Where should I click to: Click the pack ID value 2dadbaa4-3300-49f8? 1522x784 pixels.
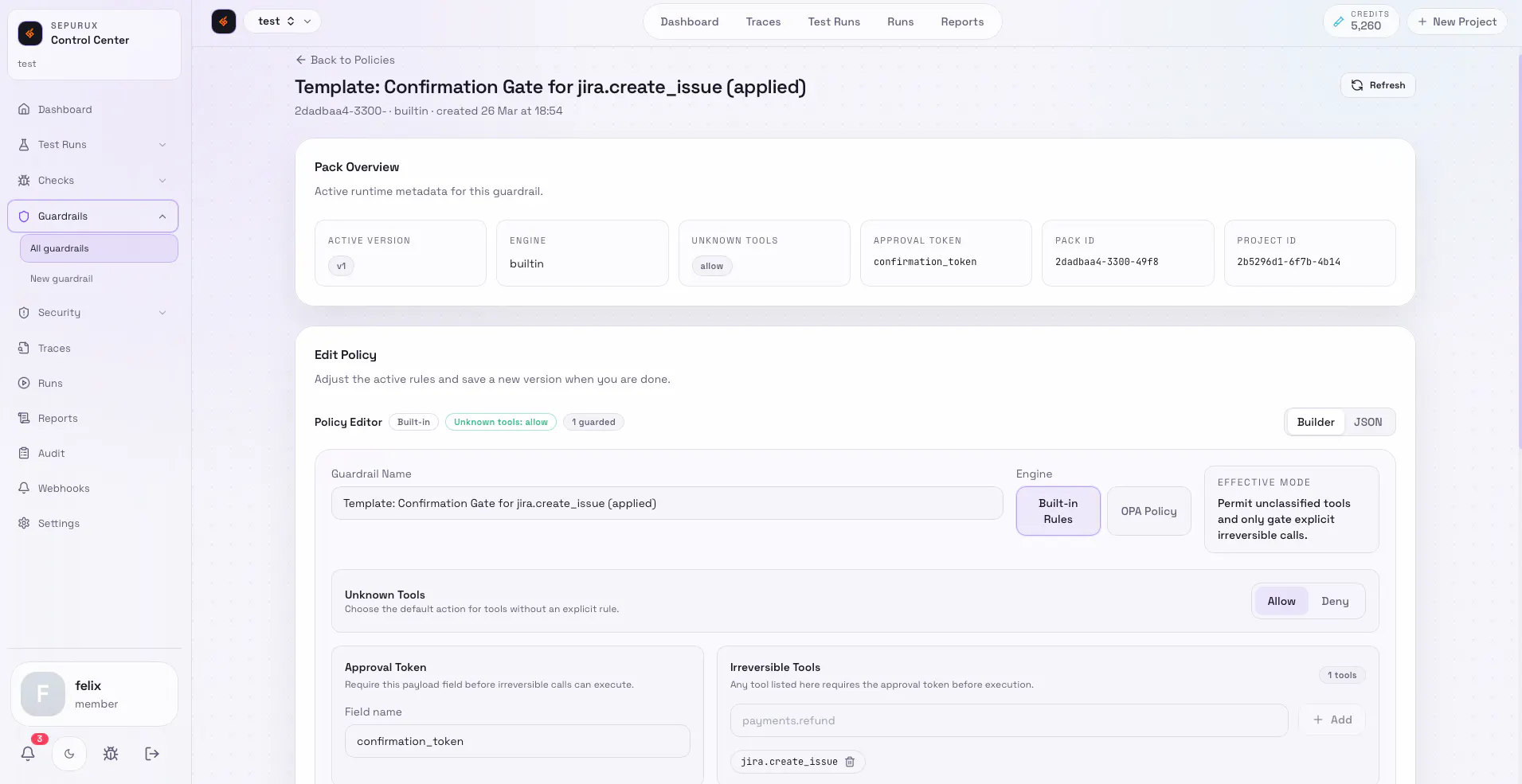tap(1106, 262)
